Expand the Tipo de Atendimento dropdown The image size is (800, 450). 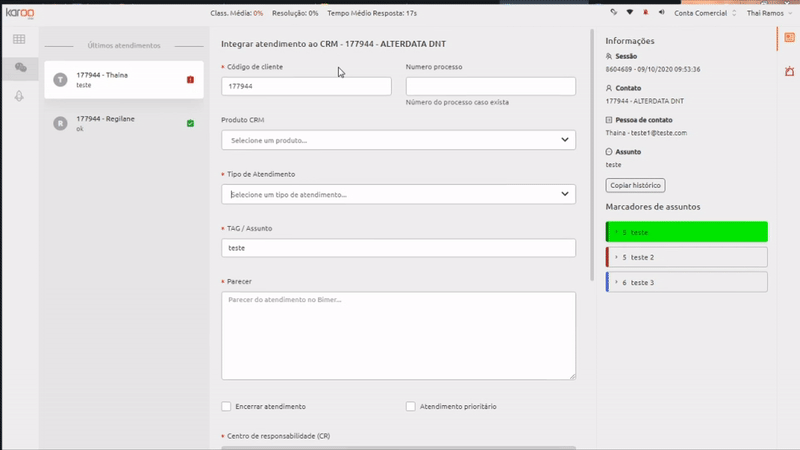[398, 194]
